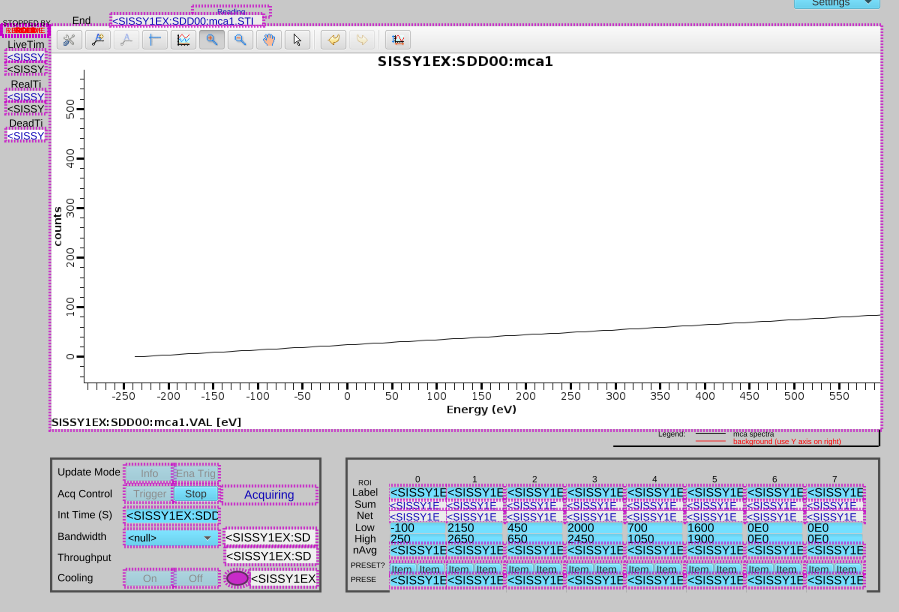Click the PV readback under DeadTi
The width and height of the screenshot is (899, 612).
tap(25, 136)
